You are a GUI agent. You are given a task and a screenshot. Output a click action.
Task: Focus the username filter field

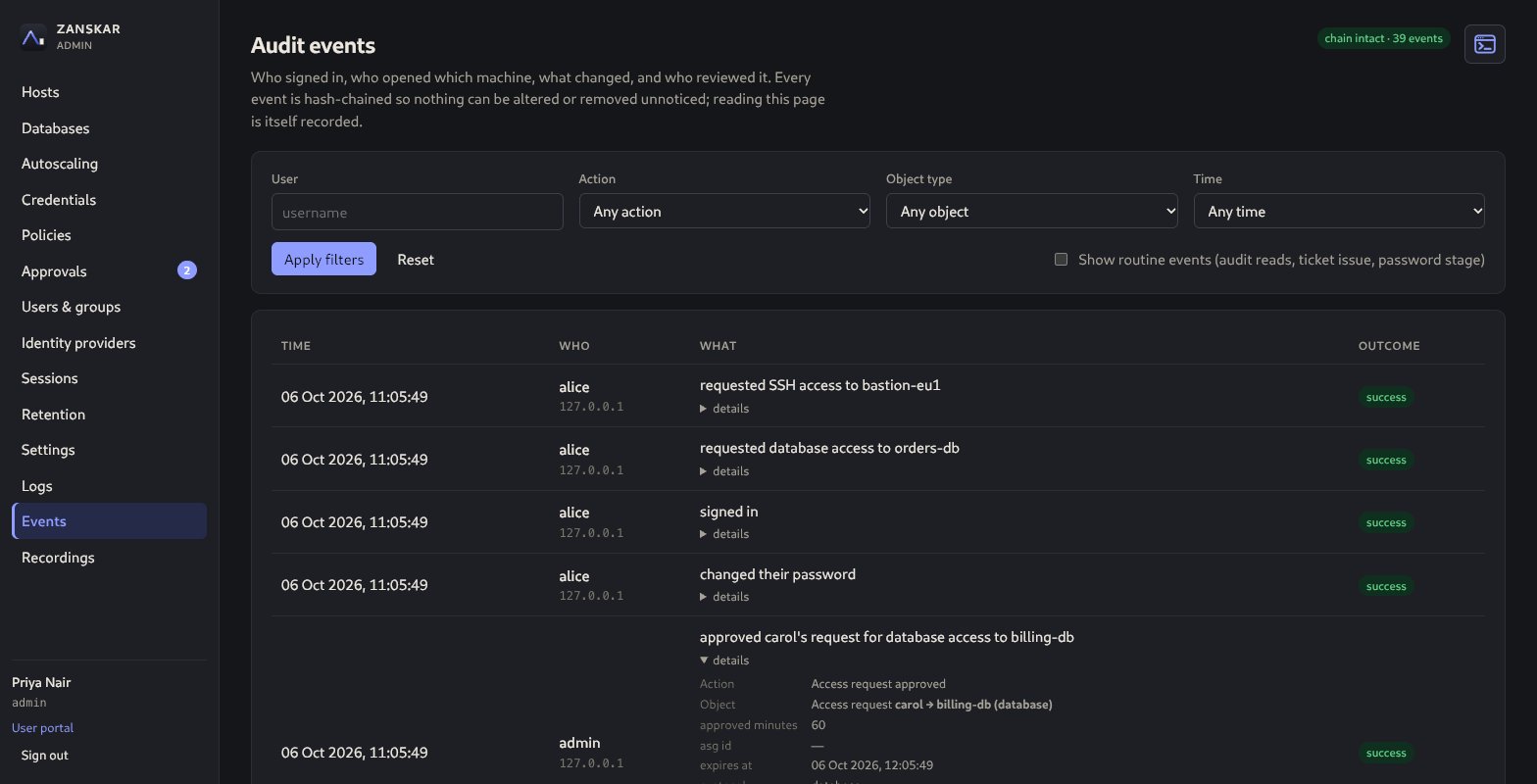click(x=418, y=212)
